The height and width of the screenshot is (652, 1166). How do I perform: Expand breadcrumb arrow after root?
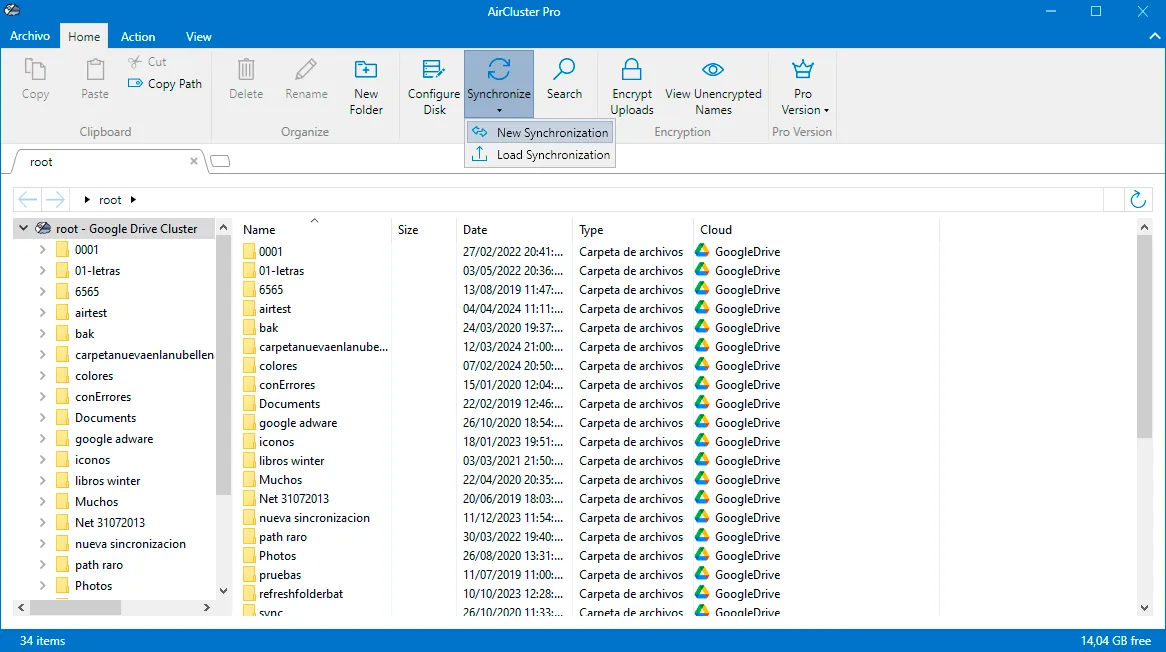pos(133,199)
